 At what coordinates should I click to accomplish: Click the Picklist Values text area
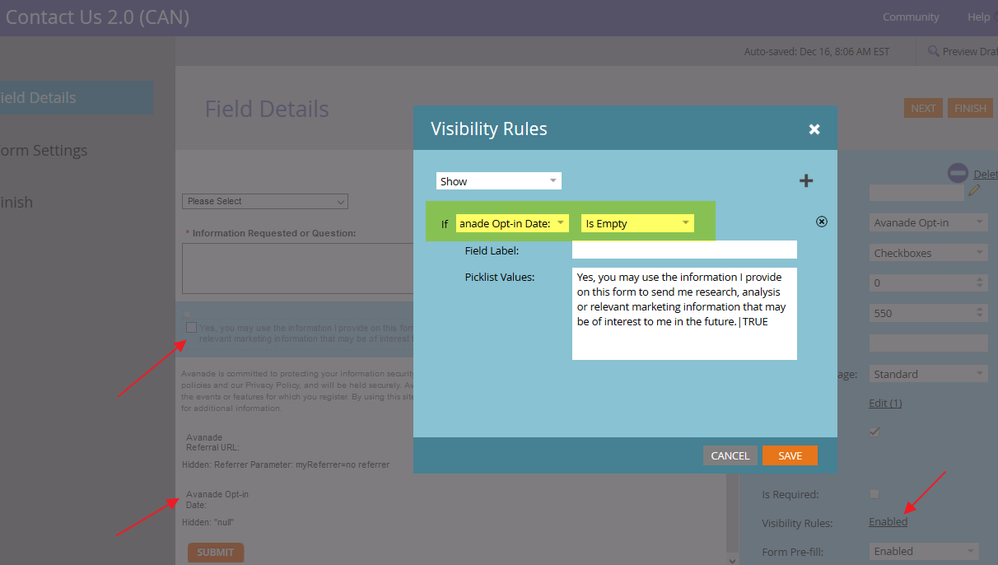(x=684, y=314)
